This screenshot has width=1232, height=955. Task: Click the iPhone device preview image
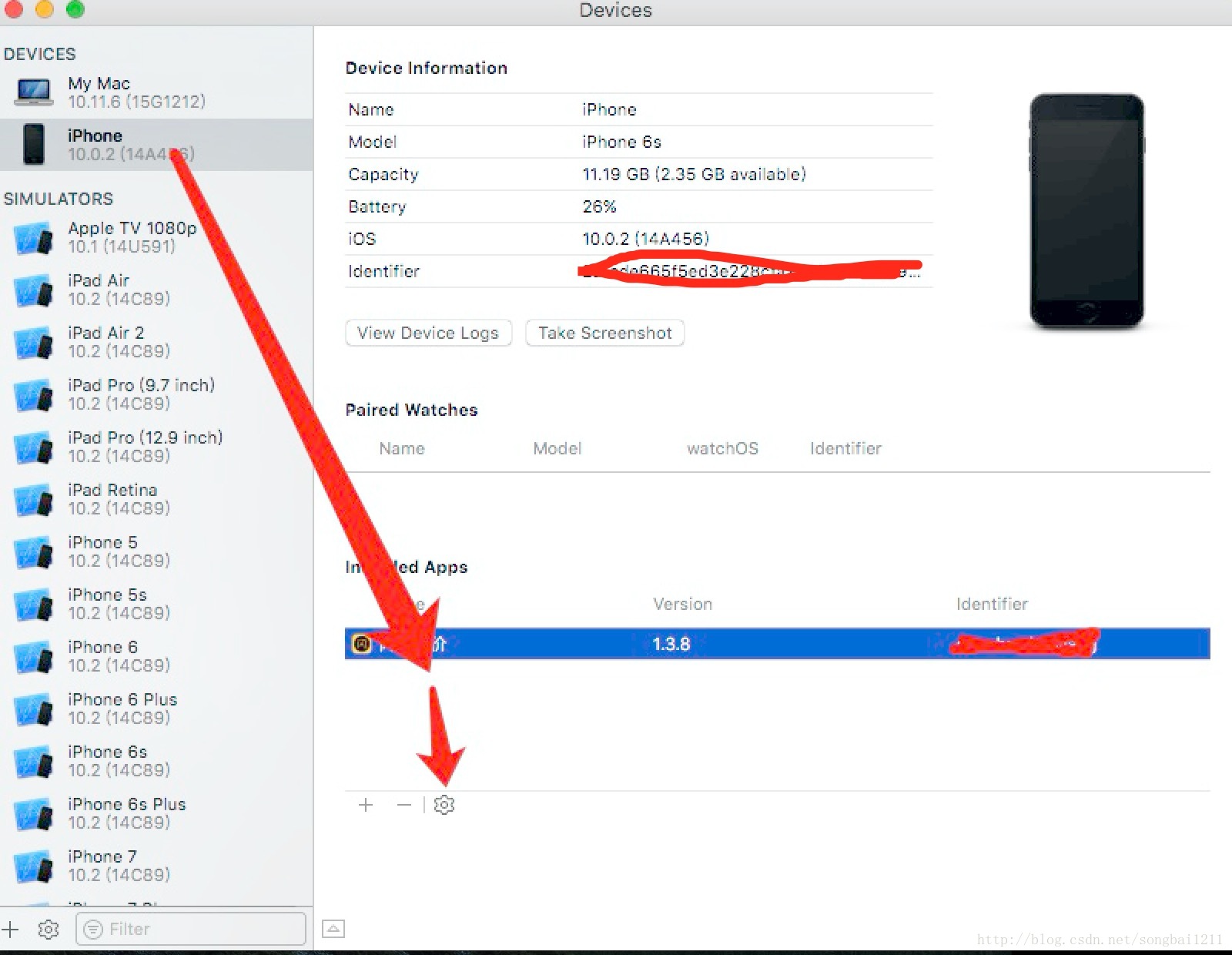click(1086, 211)
